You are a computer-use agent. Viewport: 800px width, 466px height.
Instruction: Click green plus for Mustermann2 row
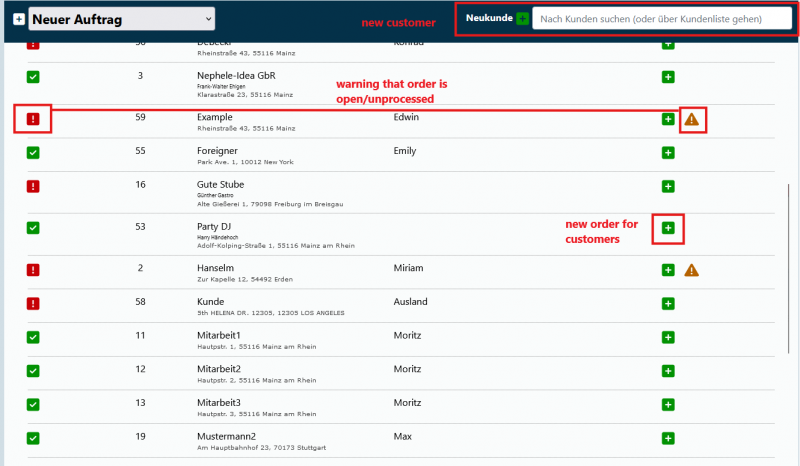pyautogui.click(x=668, y=438)
